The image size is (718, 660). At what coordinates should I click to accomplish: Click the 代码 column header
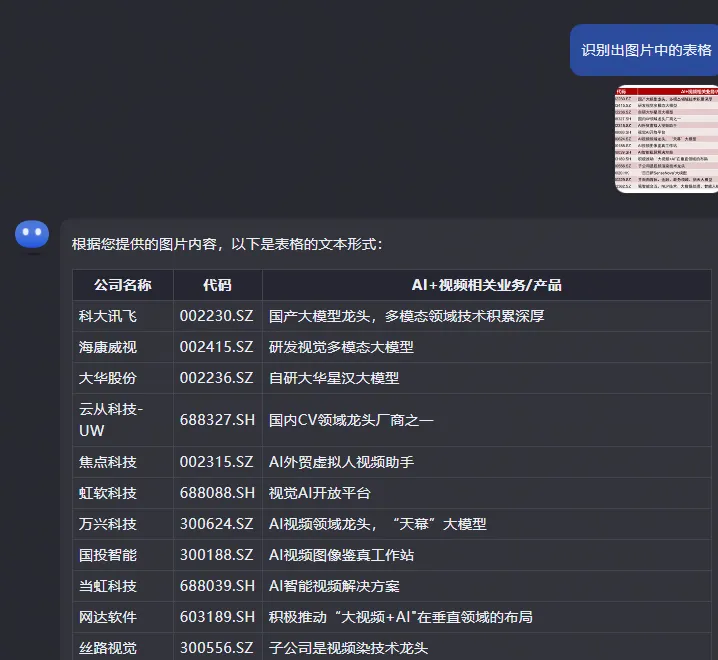[218, 285]
